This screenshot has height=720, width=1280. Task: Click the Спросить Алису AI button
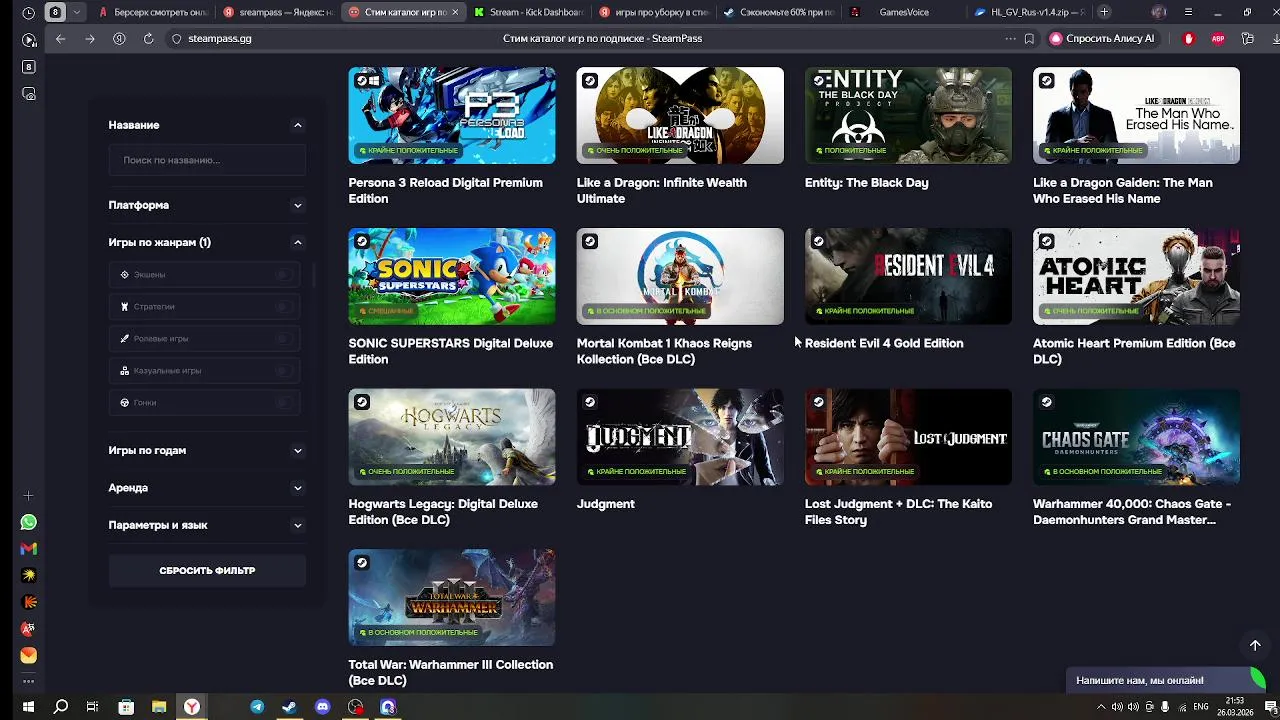click(1102, 38)
